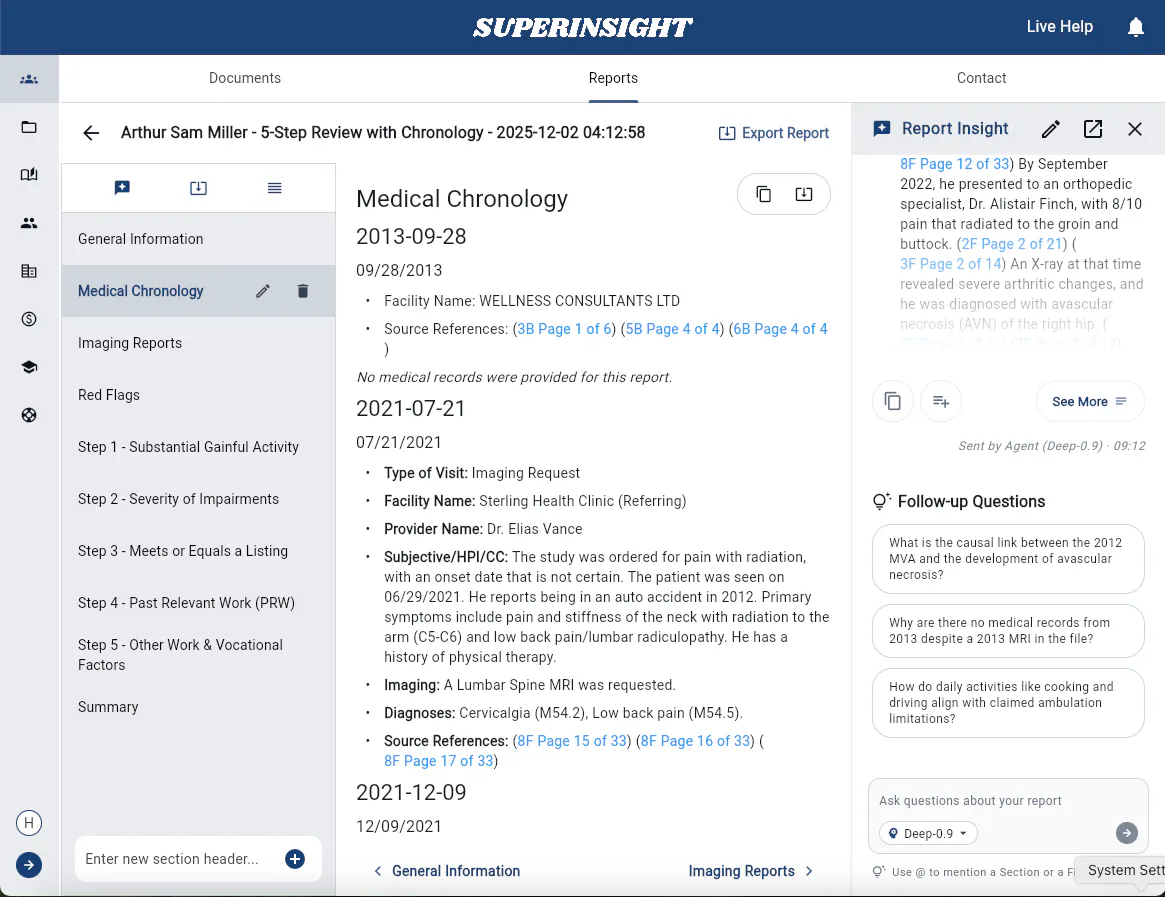Open the book reader sidebar icon
This screenshot has width=1165, height=897.
tap(29, 175)
